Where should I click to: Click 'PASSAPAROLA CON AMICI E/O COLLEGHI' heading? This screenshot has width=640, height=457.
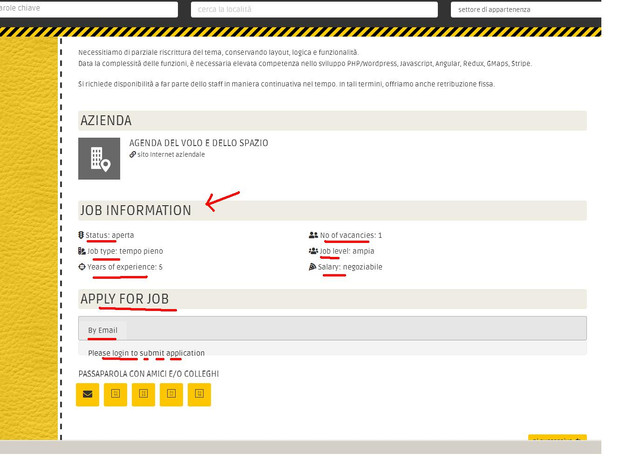tap(149, 374)
